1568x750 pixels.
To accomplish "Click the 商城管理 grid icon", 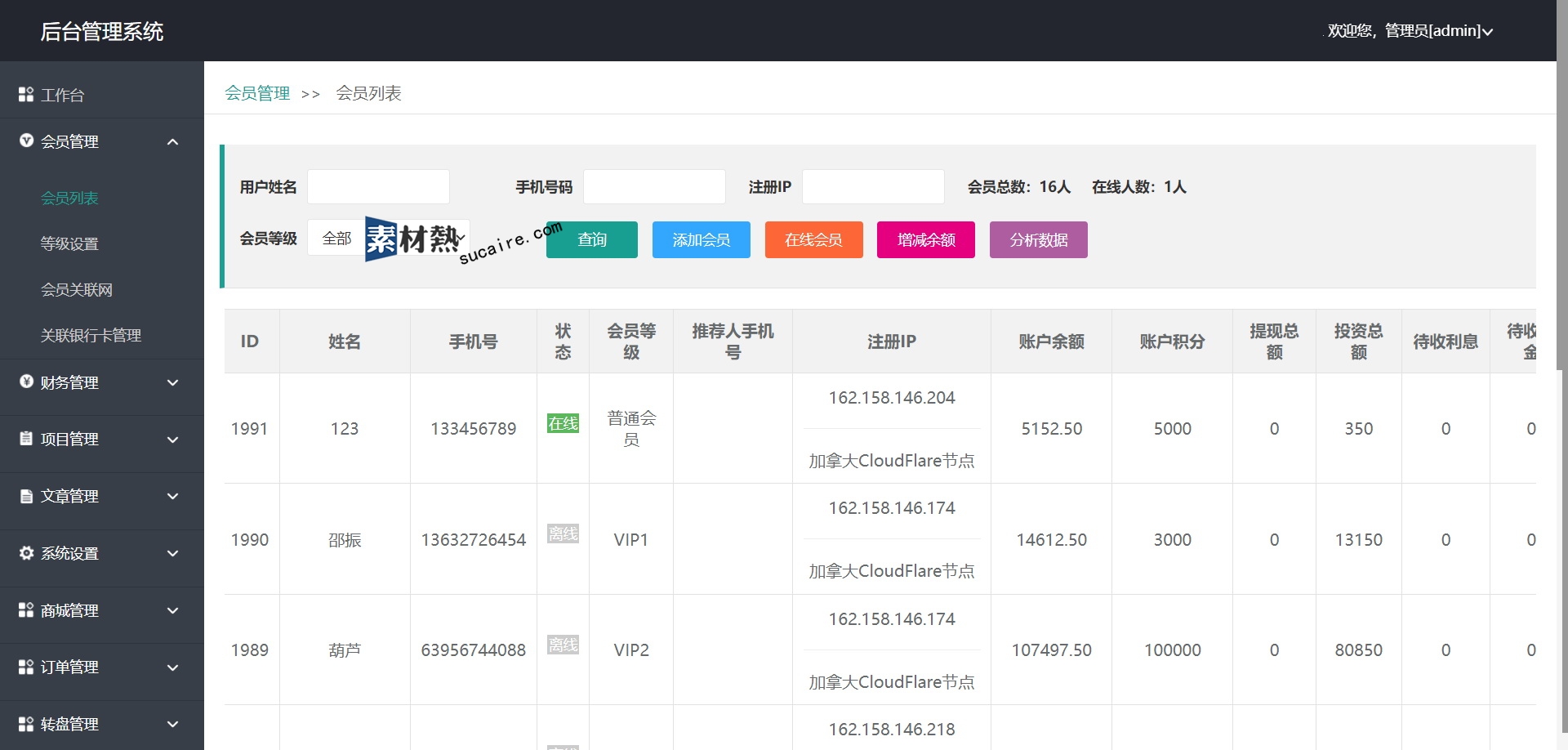I will point(26,610).
